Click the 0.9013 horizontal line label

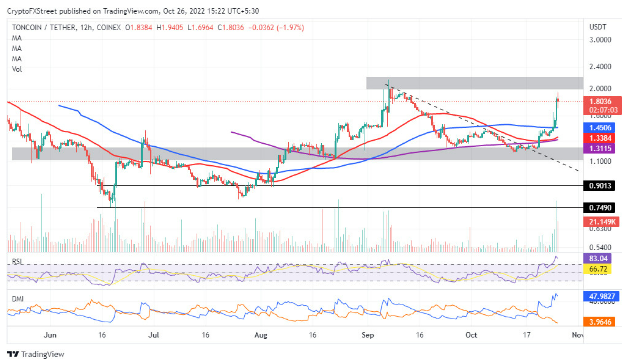(x=600, y=186)
